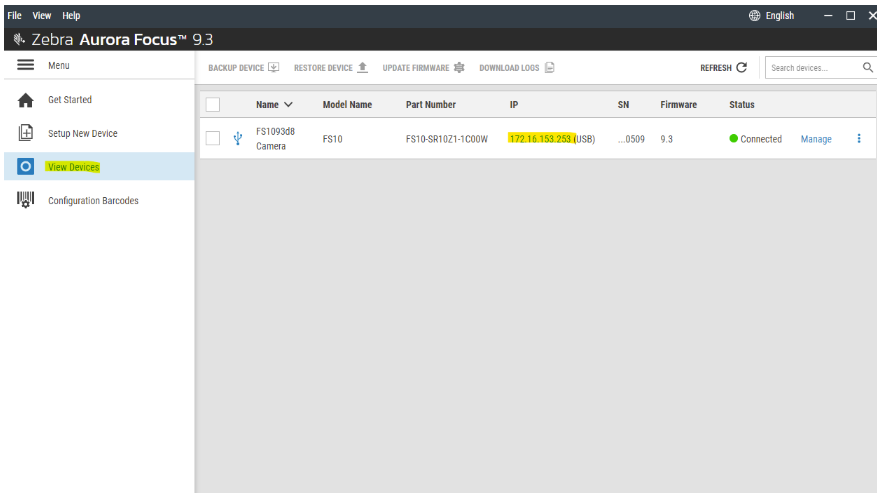This screenshot has height=493, width=880.
Task: Click the Model Name column header
Action: [x=347, y=104]
